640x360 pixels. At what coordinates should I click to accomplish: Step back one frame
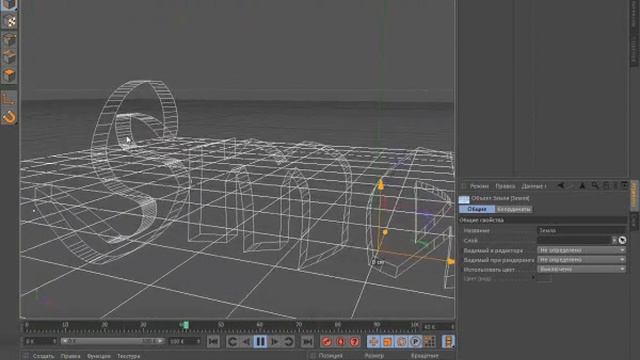246,341
